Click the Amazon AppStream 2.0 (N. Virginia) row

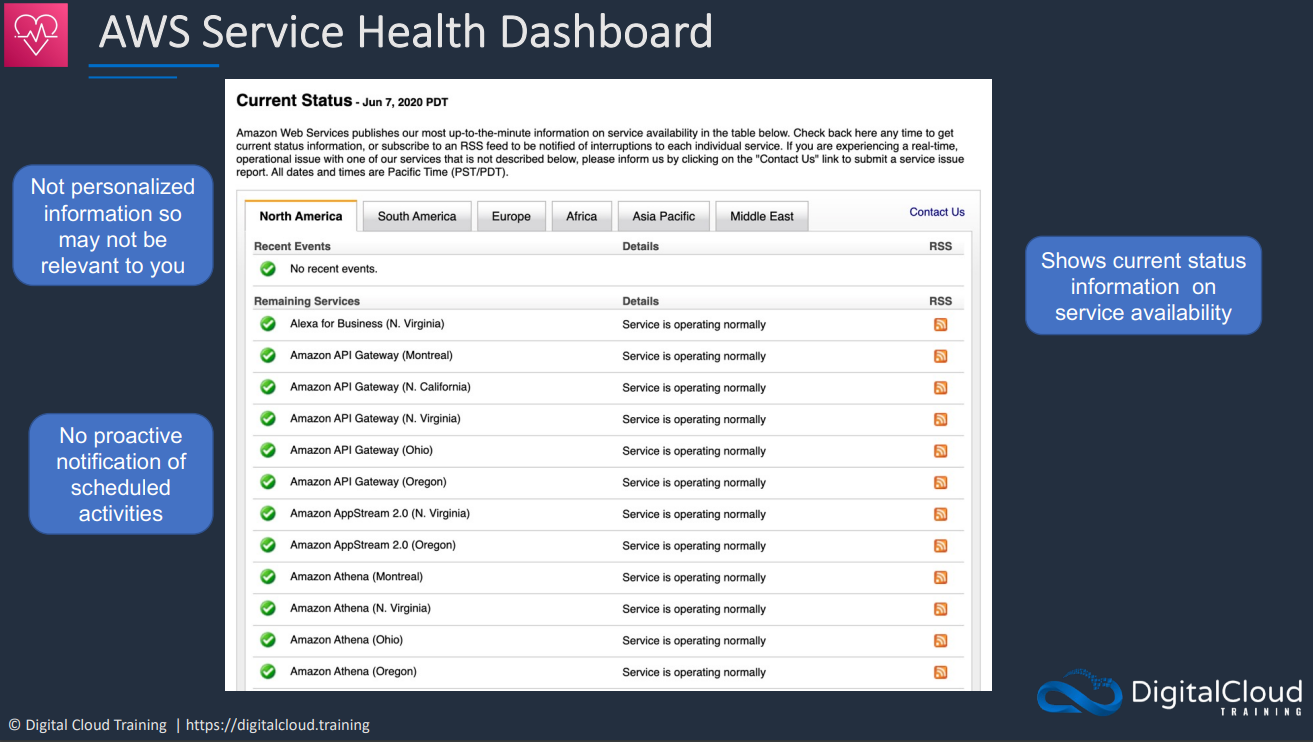[x=608, y=514]
